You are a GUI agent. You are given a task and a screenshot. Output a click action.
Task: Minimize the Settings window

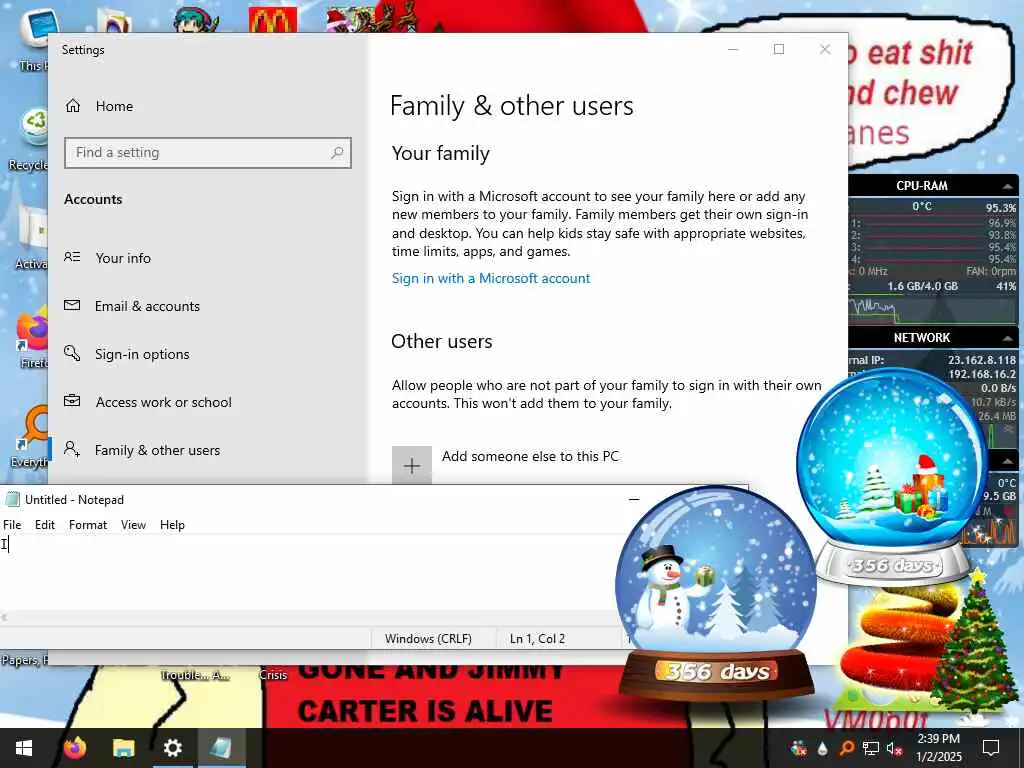point(733,49)
